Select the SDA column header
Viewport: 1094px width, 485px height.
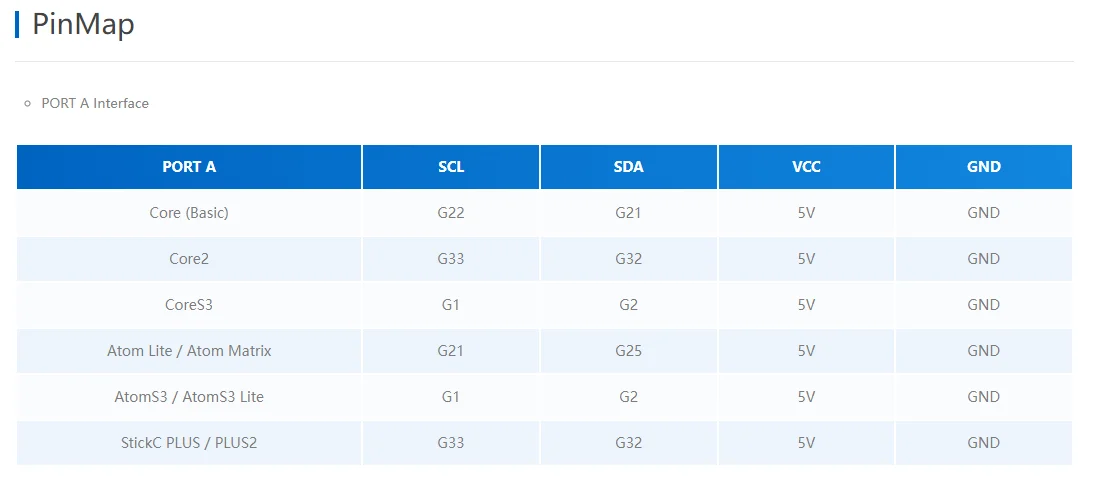[x=628, y=167]
